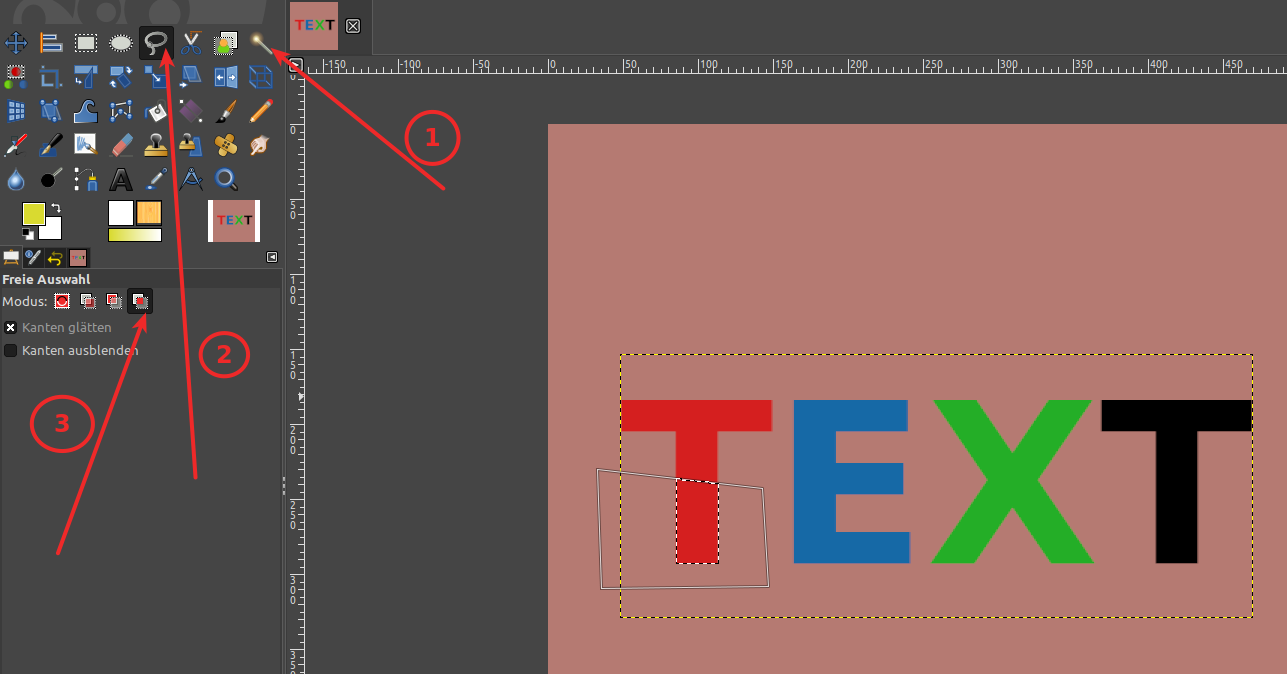Screen dimensions: 1287x674
Task: Select the Perspective Clone tool
Action: point(191,145)
